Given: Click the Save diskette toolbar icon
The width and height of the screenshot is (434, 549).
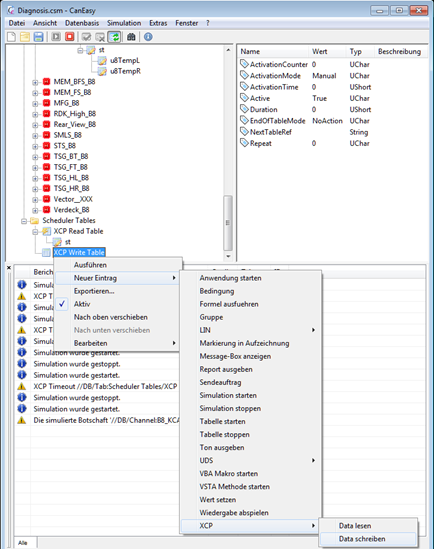Looking at the screenshot, I should point(38,37).
